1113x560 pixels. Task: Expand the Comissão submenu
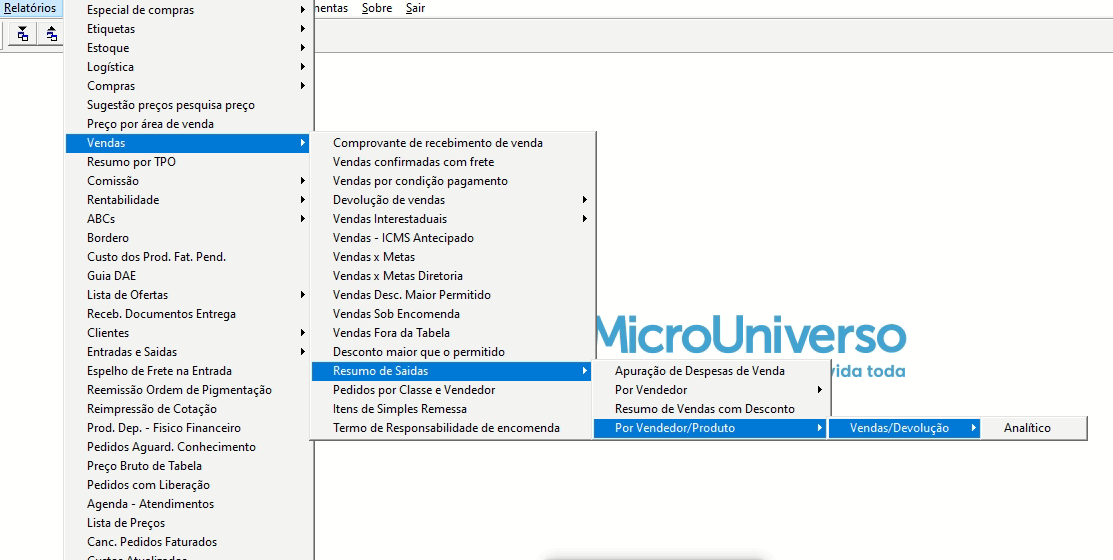coord(188,181)
